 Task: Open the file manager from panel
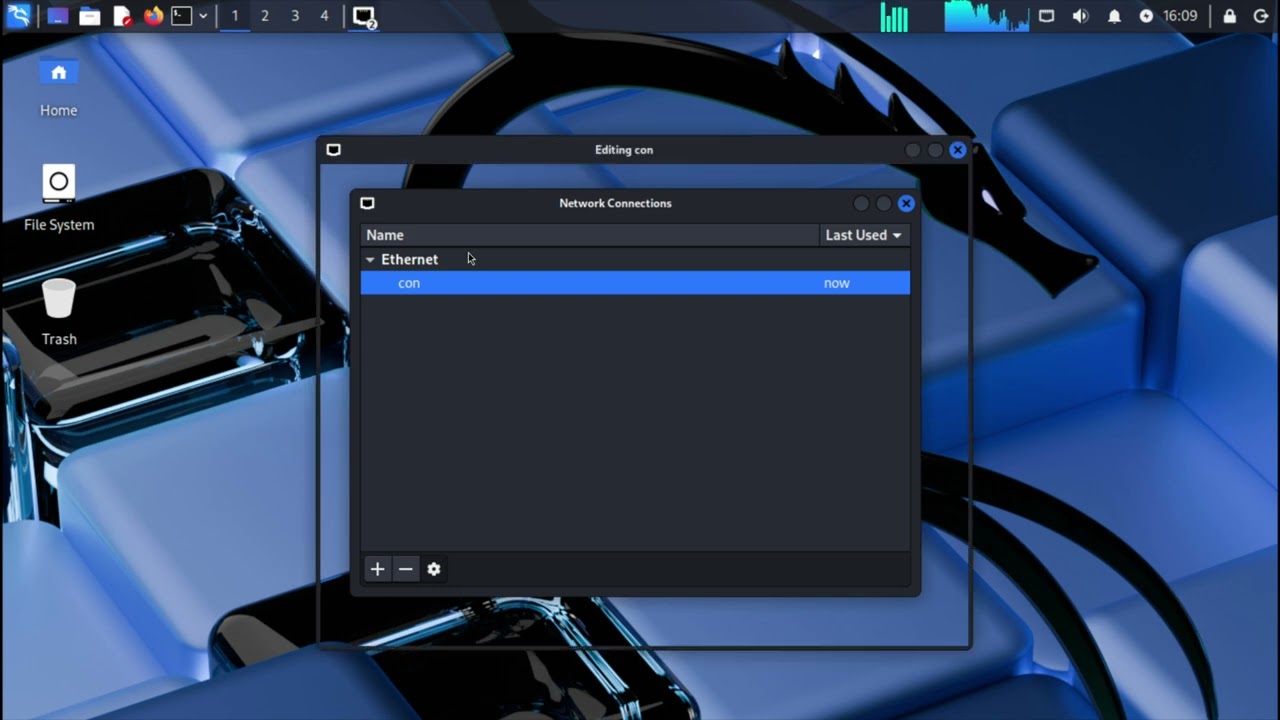tap(90, 16)
